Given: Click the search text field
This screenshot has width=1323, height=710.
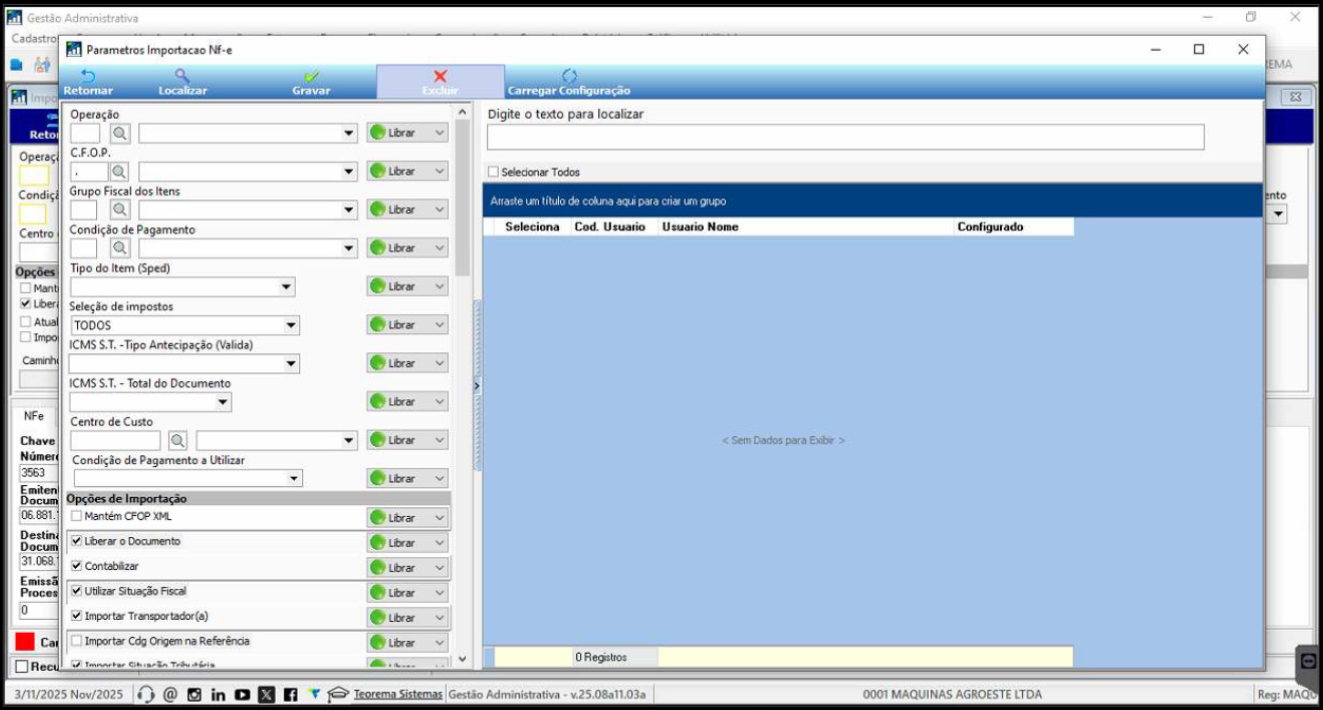Looking at the screenshot, I should pyautogui.click(x=845, y=138).
